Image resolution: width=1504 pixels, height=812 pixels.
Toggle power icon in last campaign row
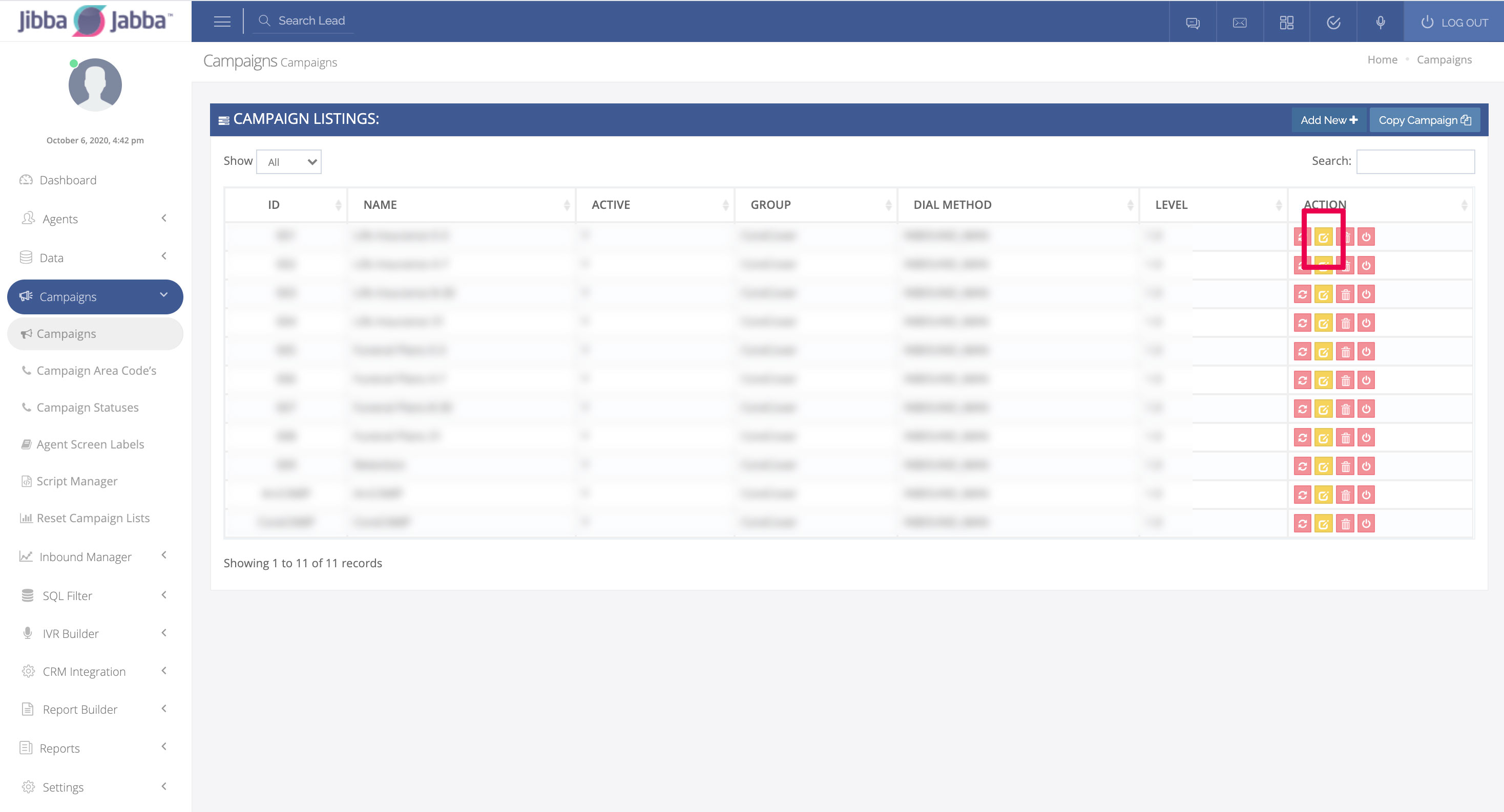pyautogui.click(x=1366, y=524)
